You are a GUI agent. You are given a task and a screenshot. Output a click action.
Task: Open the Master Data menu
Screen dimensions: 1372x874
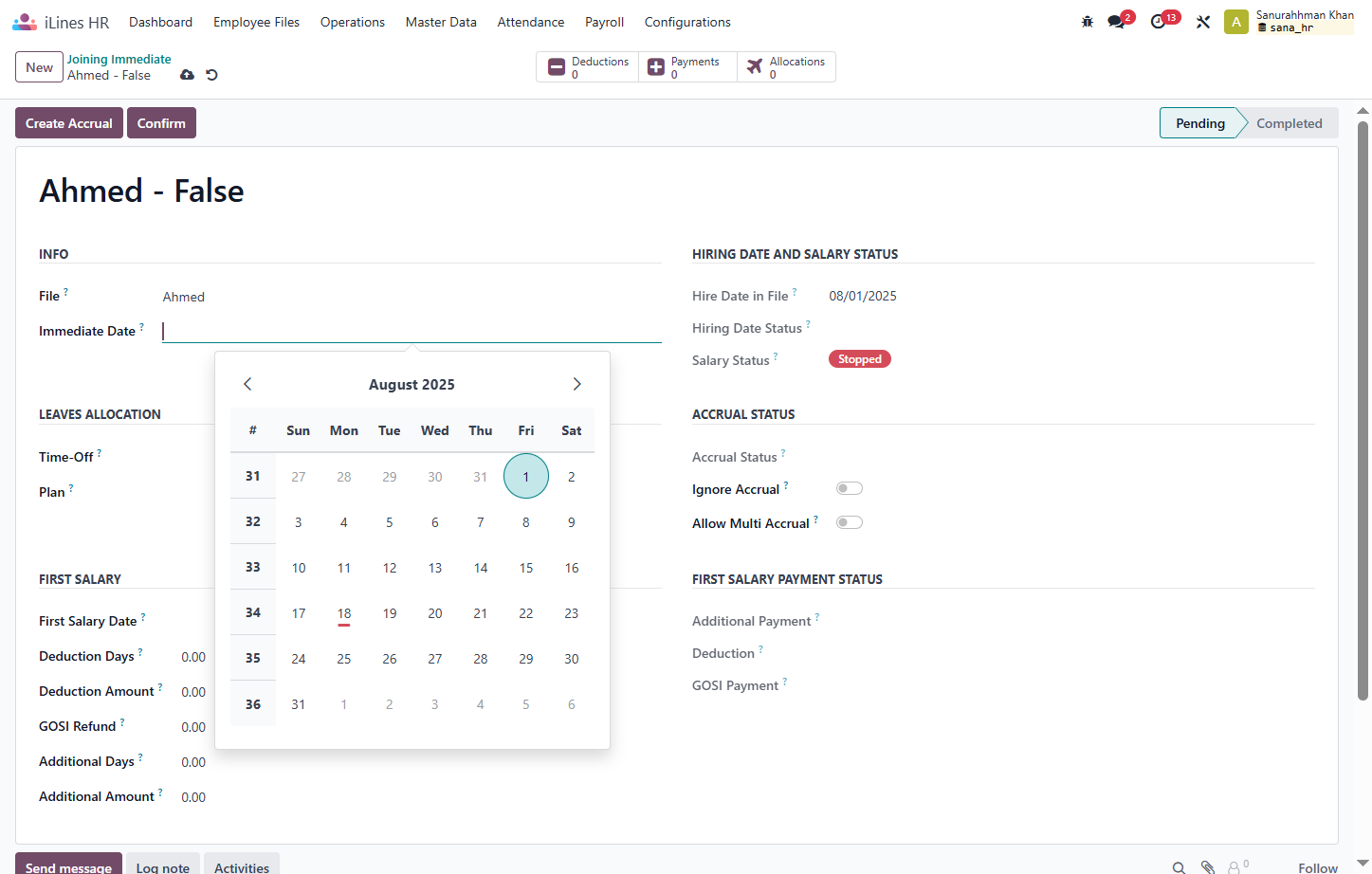click(441, 22)
